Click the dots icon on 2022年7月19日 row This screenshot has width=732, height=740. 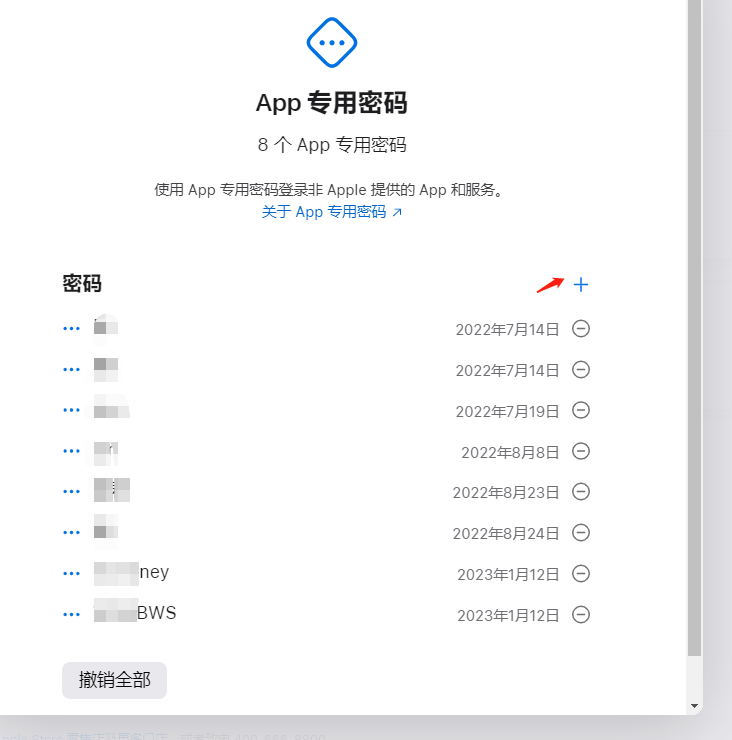[71, 410]
